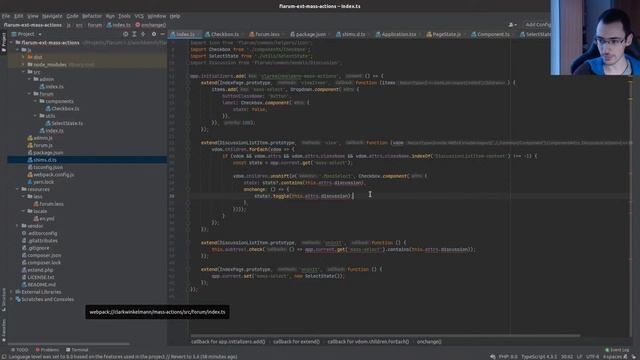Open the Event Log
Image resolution: width=640 pixels, height=360 pixels.
pyautogui.click(x=617, y=350)
